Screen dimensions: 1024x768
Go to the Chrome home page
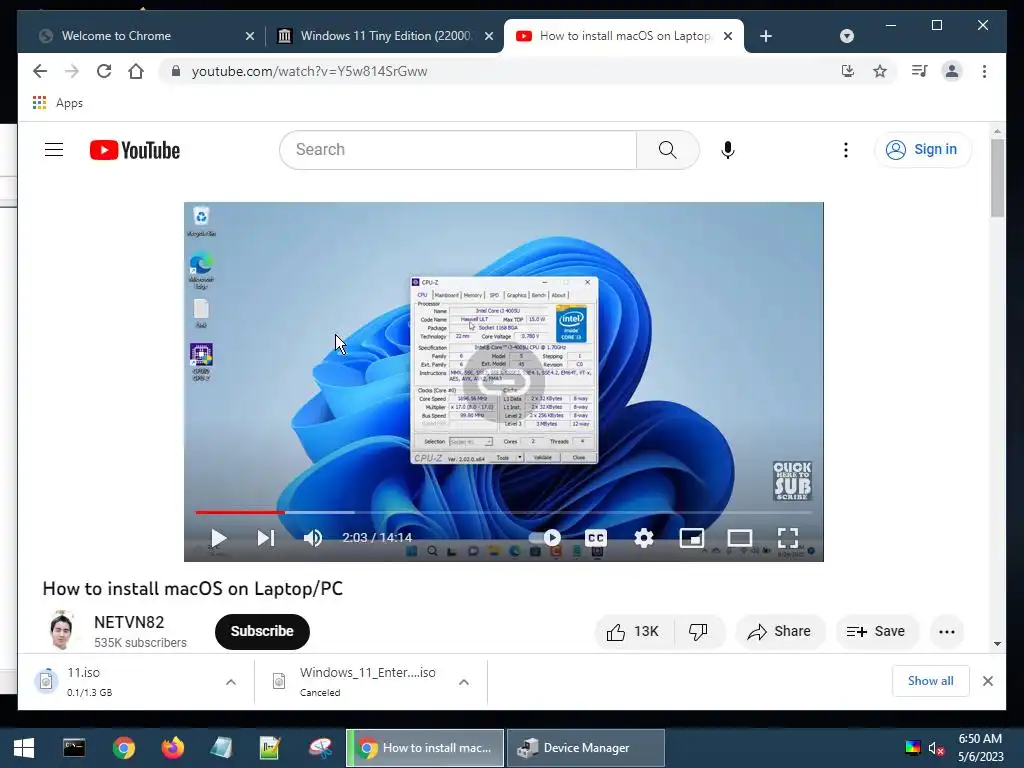[x=136, y=71]
